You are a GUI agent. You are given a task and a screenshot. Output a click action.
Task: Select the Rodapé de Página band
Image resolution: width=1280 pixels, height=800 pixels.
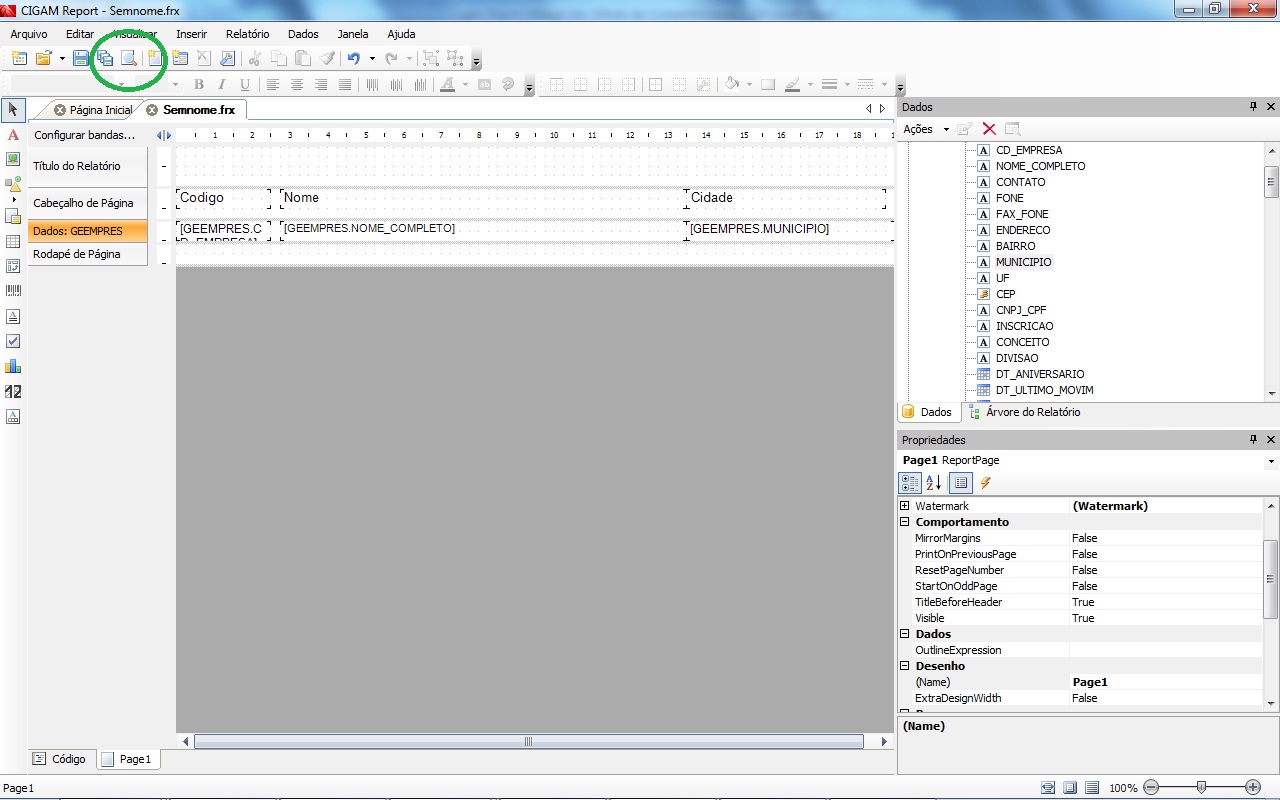[88, 254]
